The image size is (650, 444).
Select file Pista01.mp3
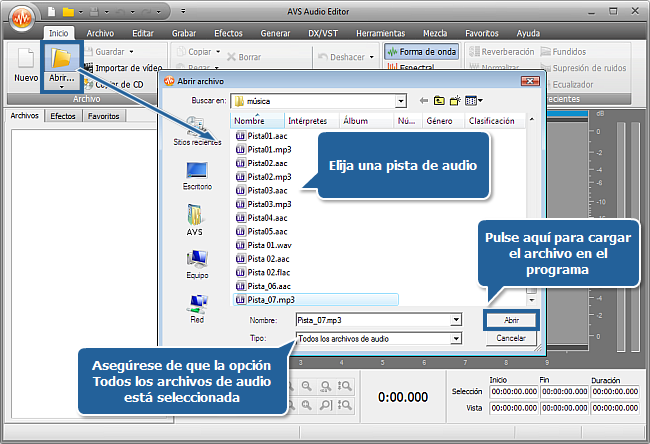point(264,150)
